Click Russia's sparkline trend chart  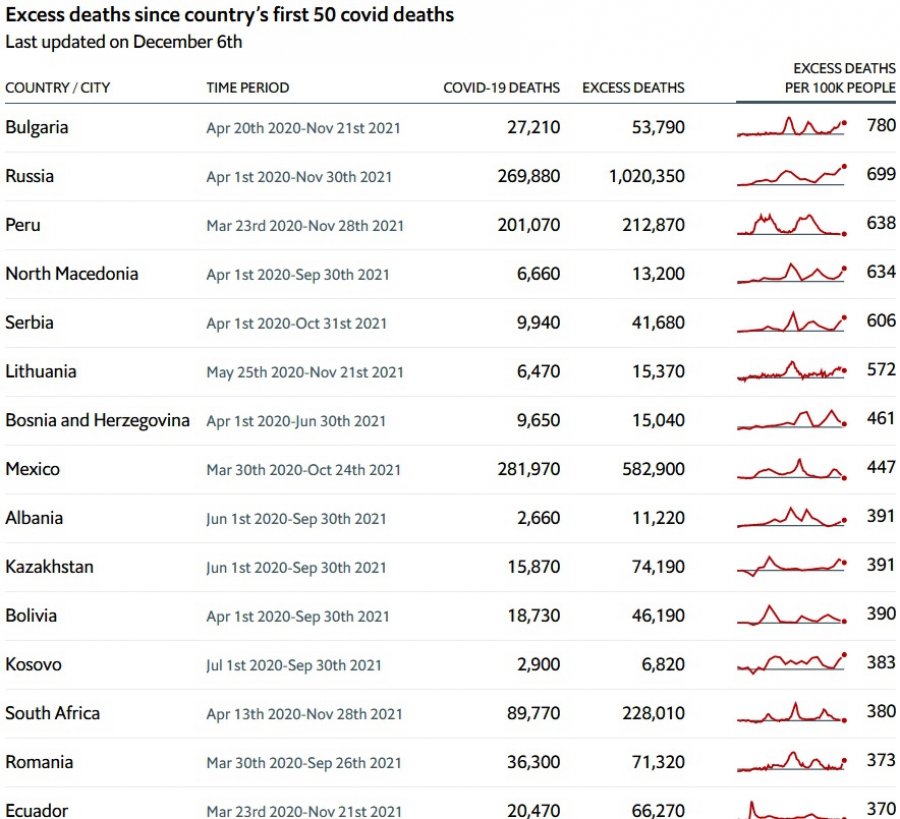792,176
